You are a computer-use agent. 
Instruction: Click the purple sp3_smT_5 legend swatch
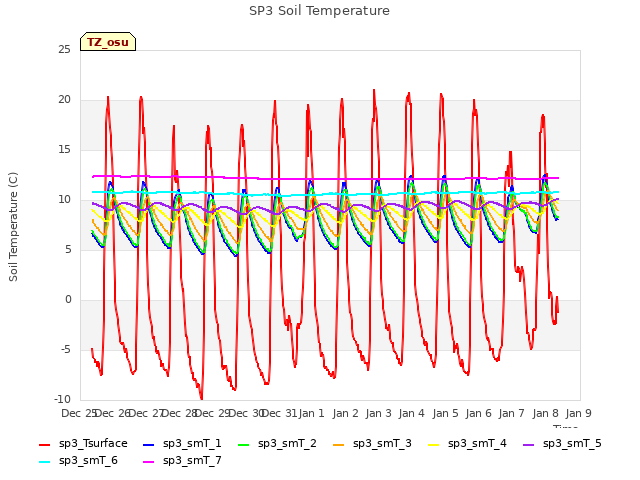tap(528, 444)
